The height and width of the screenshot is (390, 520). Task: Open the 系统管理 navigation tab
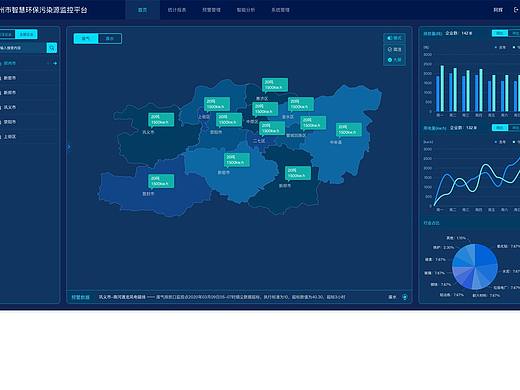pos(280,10)
